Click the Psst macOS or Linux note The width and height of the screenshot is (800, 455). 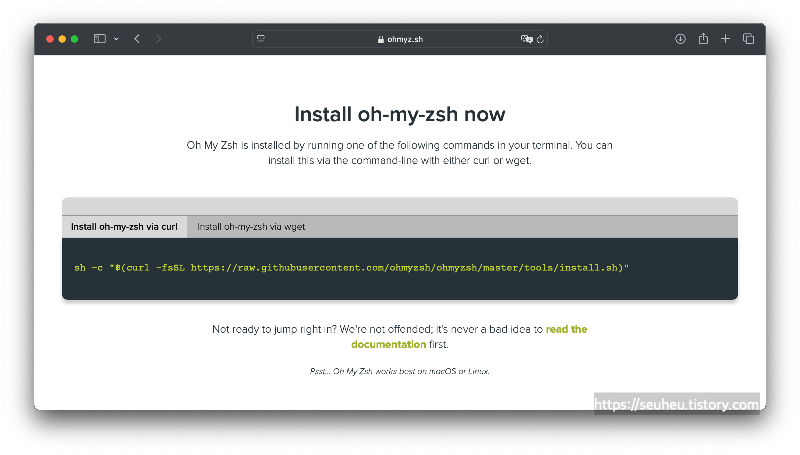(x=399, y=371)
